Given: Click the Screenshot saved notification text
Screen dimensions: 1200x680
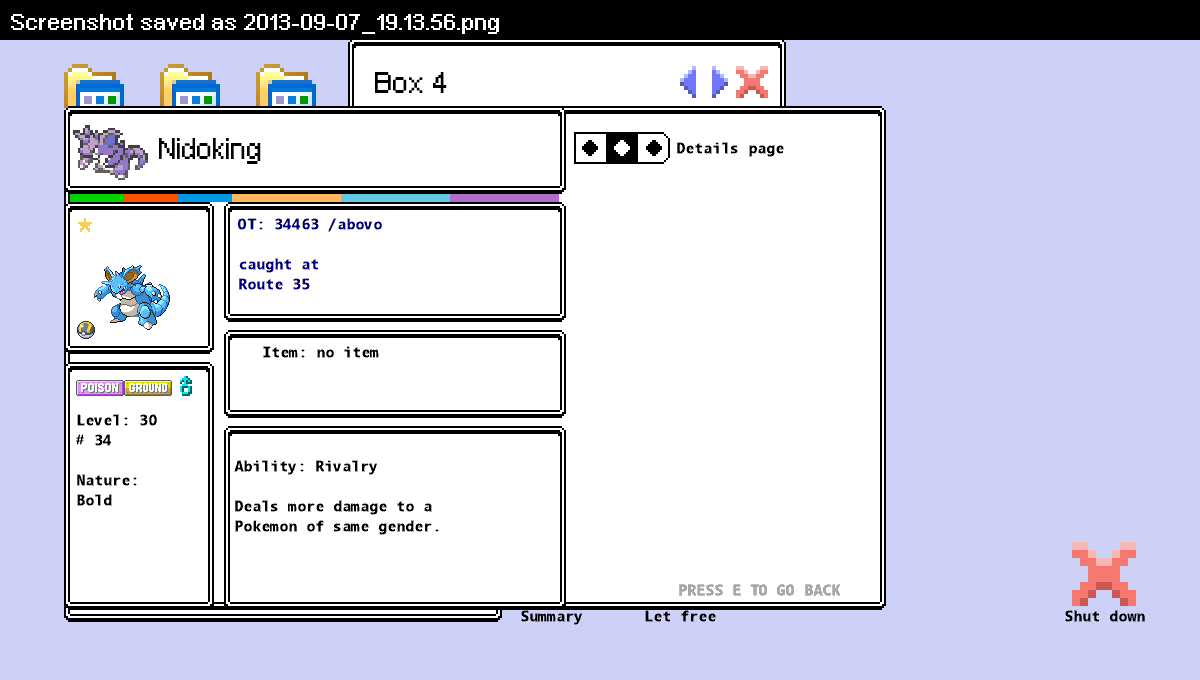Looking at the screenshot, I should [255, 22].
